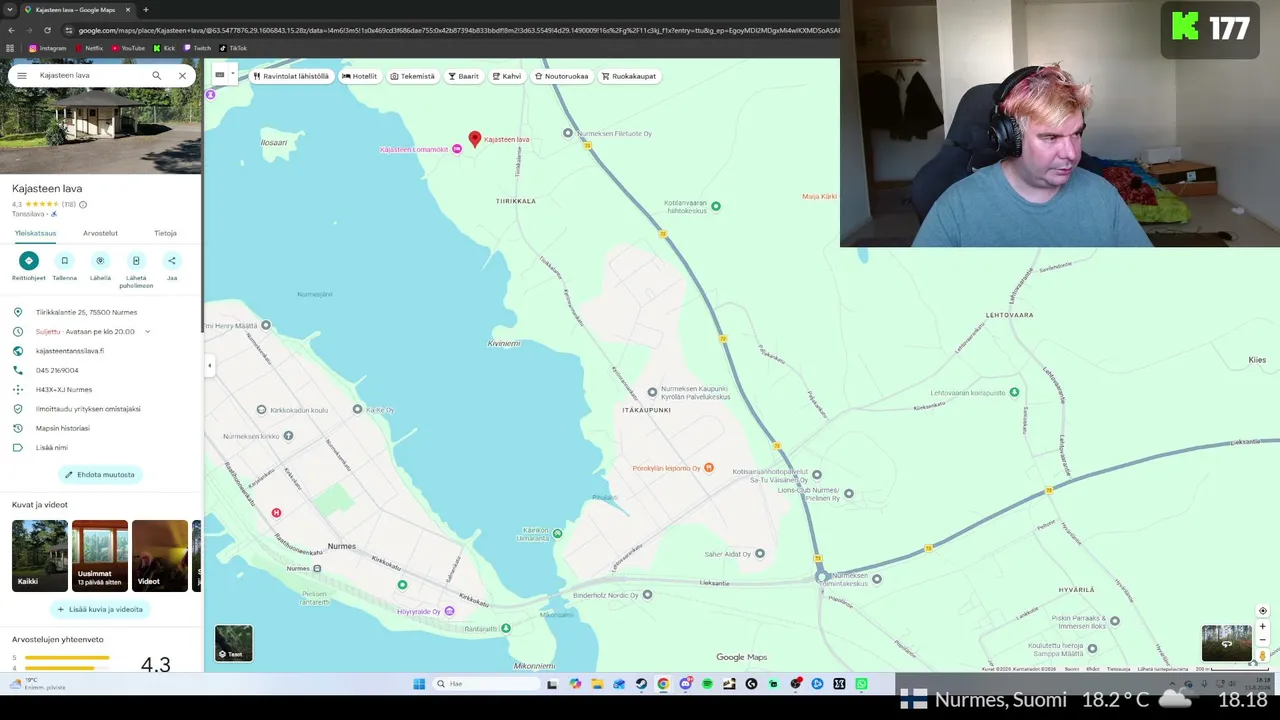Click the Lähetä puhelimeen icon
Viewport: 1280px width, 720px height.
[136, 261]
